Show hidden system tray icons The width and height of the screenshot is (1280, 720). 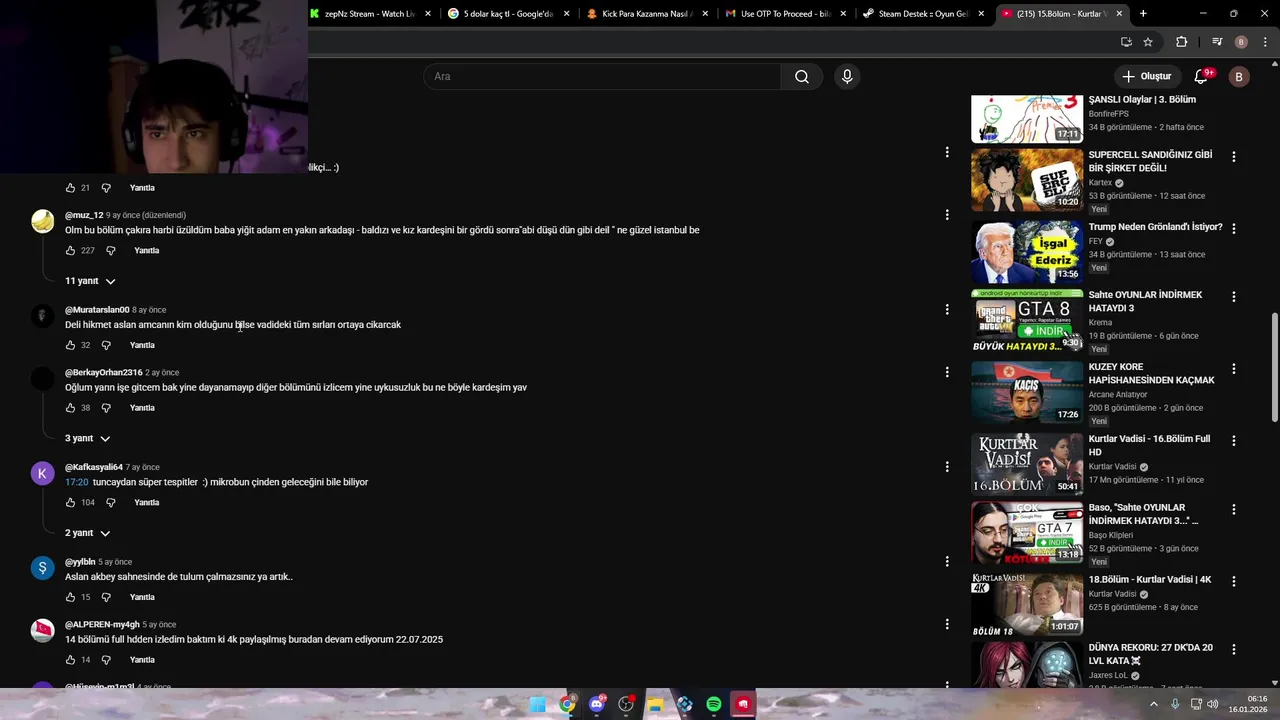coord(1154,704)
